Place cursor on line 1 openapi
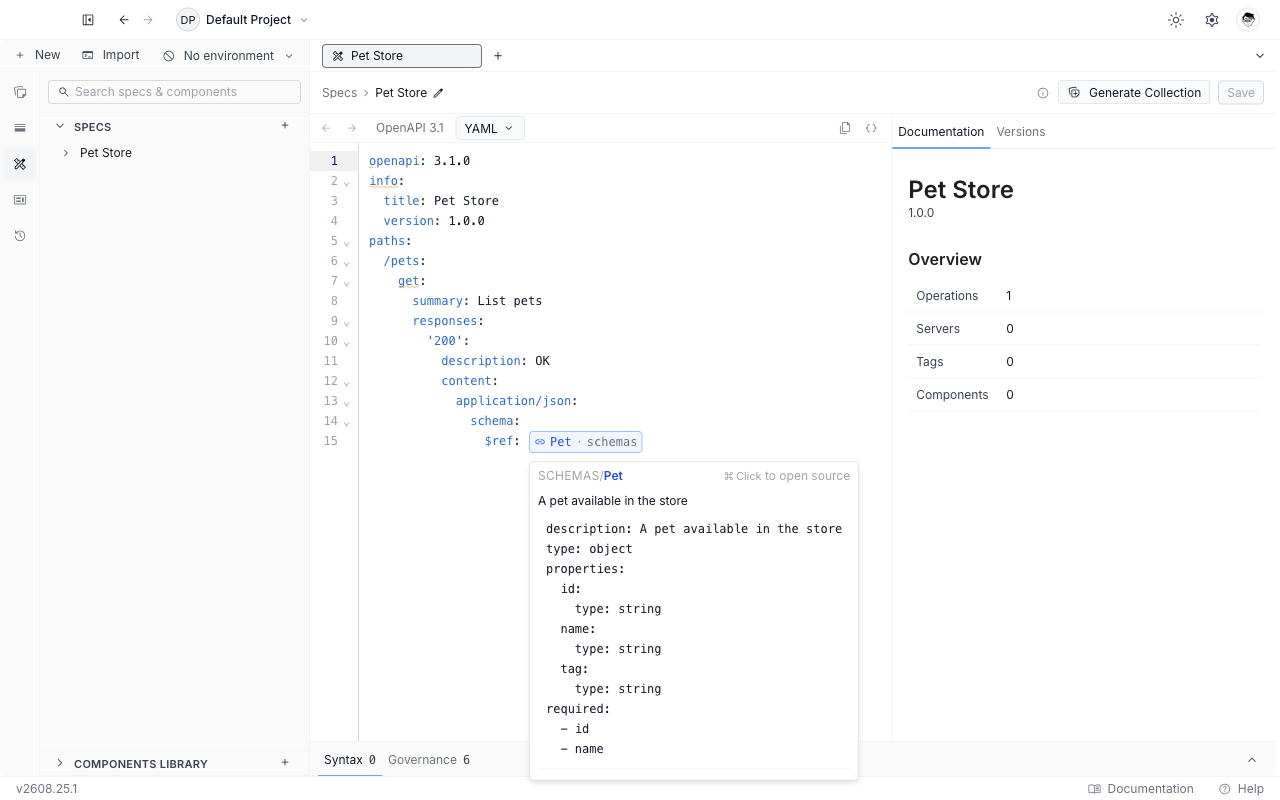This screenshot has height=800, width=1280. 394,161
